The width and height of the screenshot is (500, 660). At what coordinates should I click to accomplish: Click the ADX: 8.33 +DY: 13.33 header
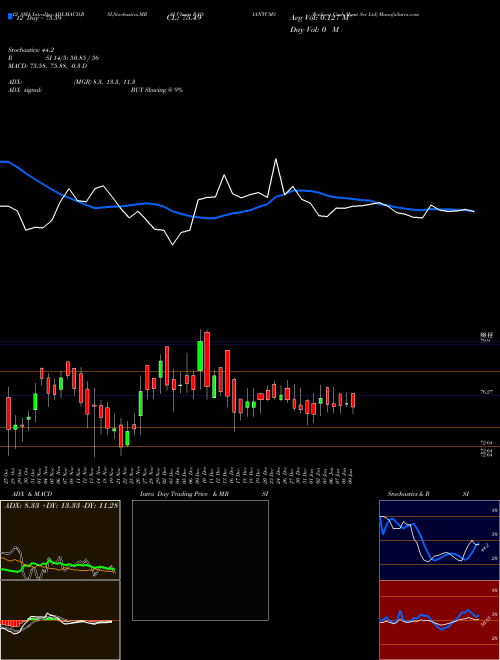(61, 505)
